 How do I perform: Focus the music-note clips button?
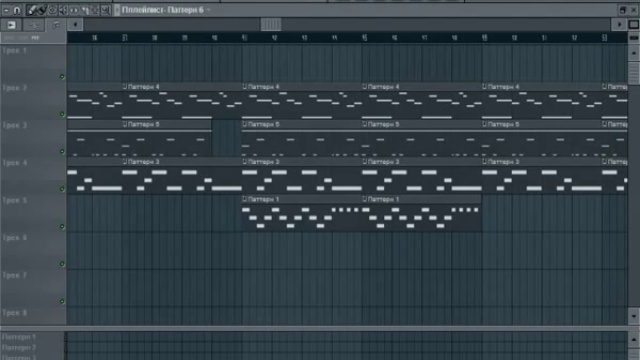(56, 25)
